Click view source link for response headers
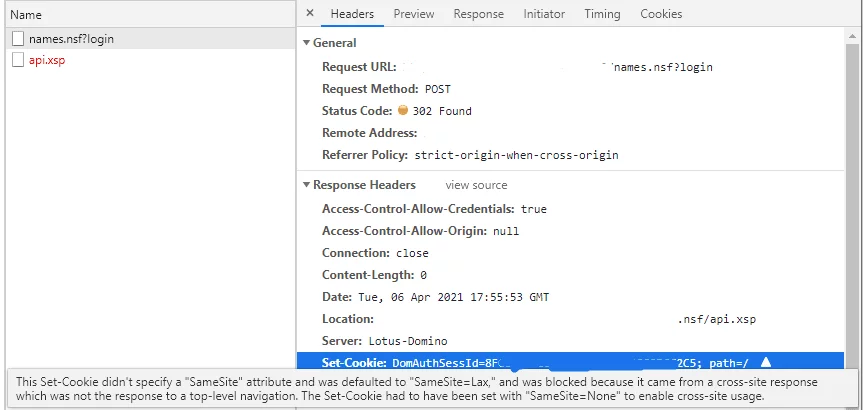 click(476, 185)
